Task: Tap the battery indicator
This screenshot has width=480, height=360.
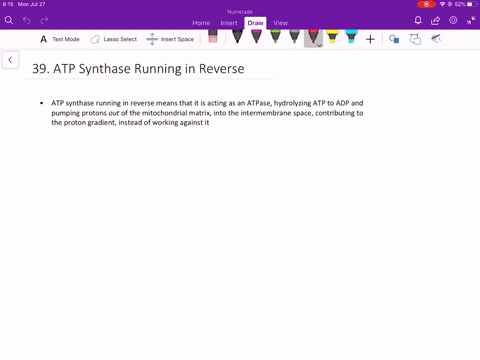Action: (x=472, y=4)
